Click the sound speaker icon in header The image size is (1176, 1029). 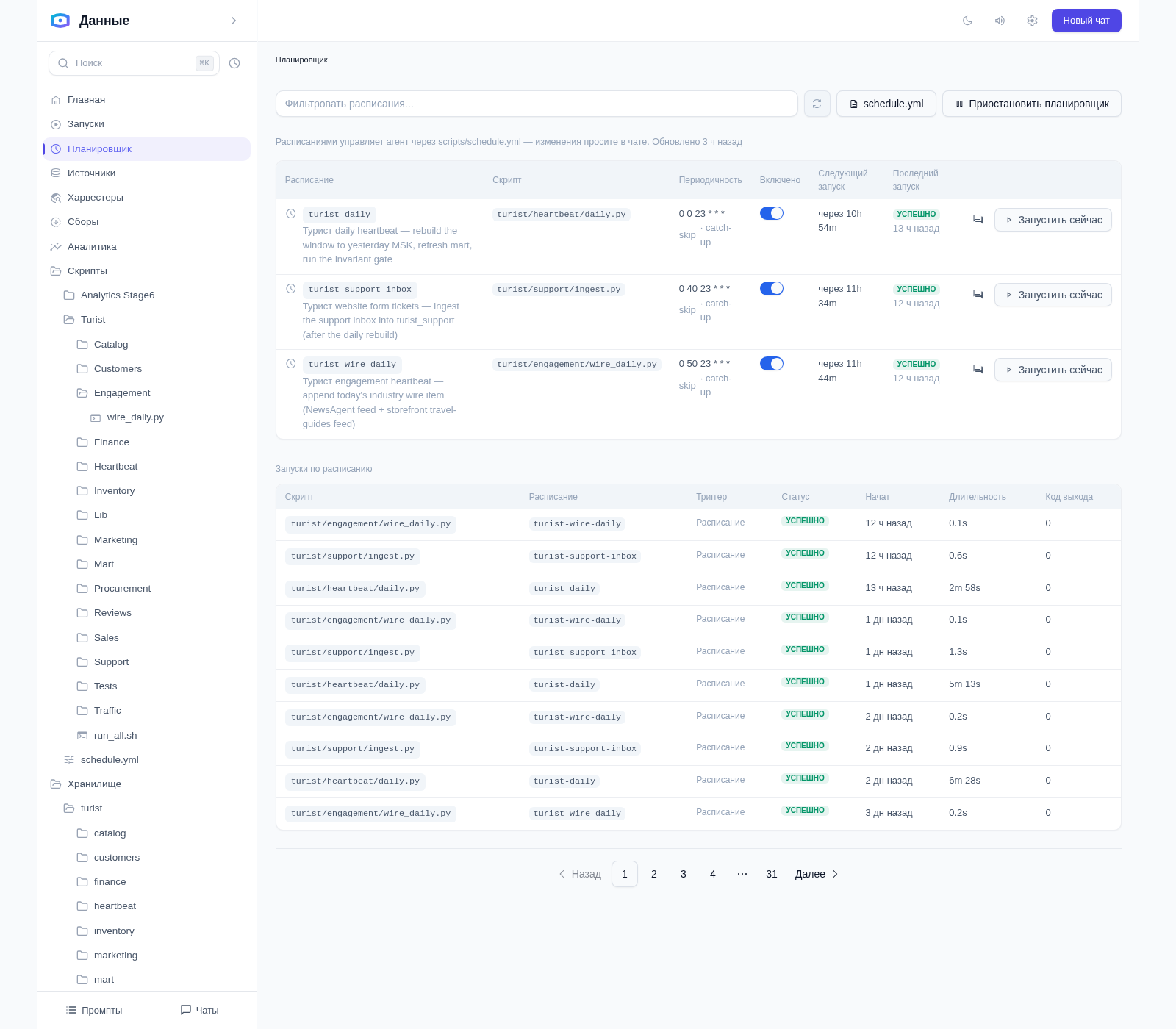(1000, 21)
